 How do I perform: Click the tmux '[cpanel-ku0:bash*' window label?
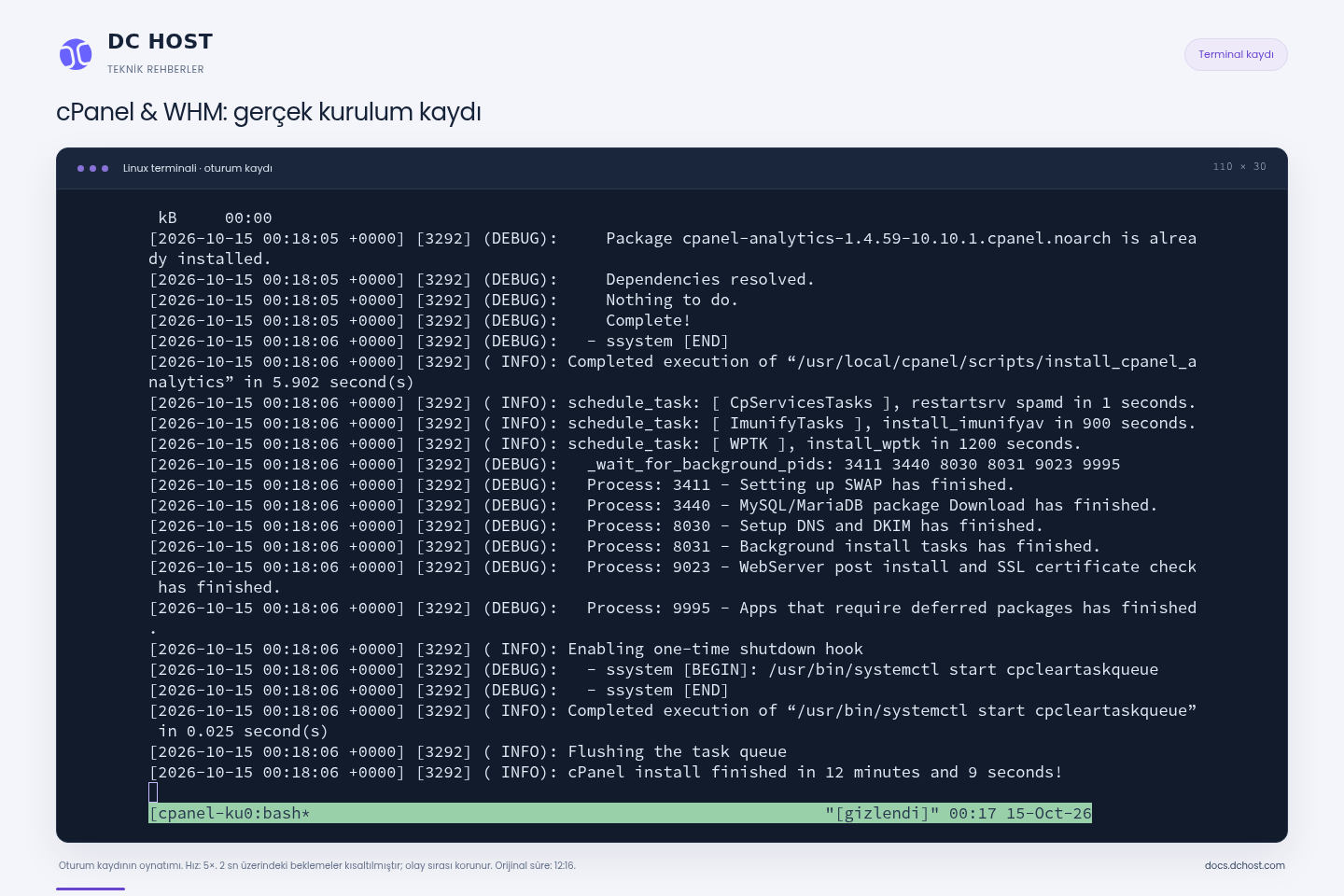(230, 813)
